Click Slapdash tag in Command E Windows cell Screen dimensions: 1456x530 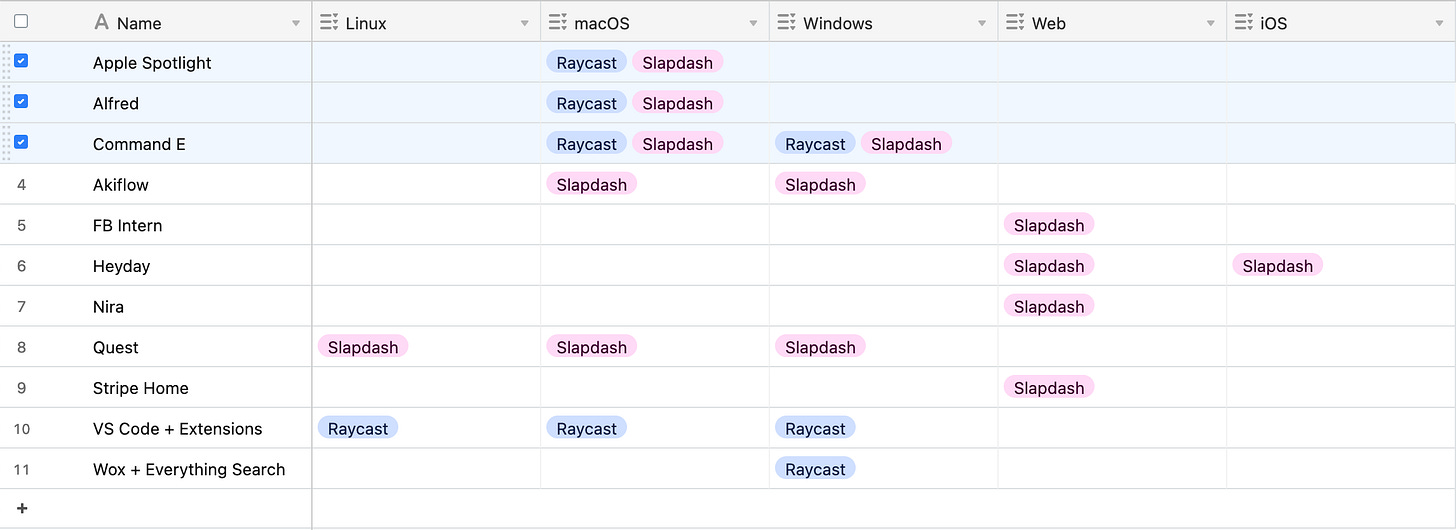click(906, 144)
